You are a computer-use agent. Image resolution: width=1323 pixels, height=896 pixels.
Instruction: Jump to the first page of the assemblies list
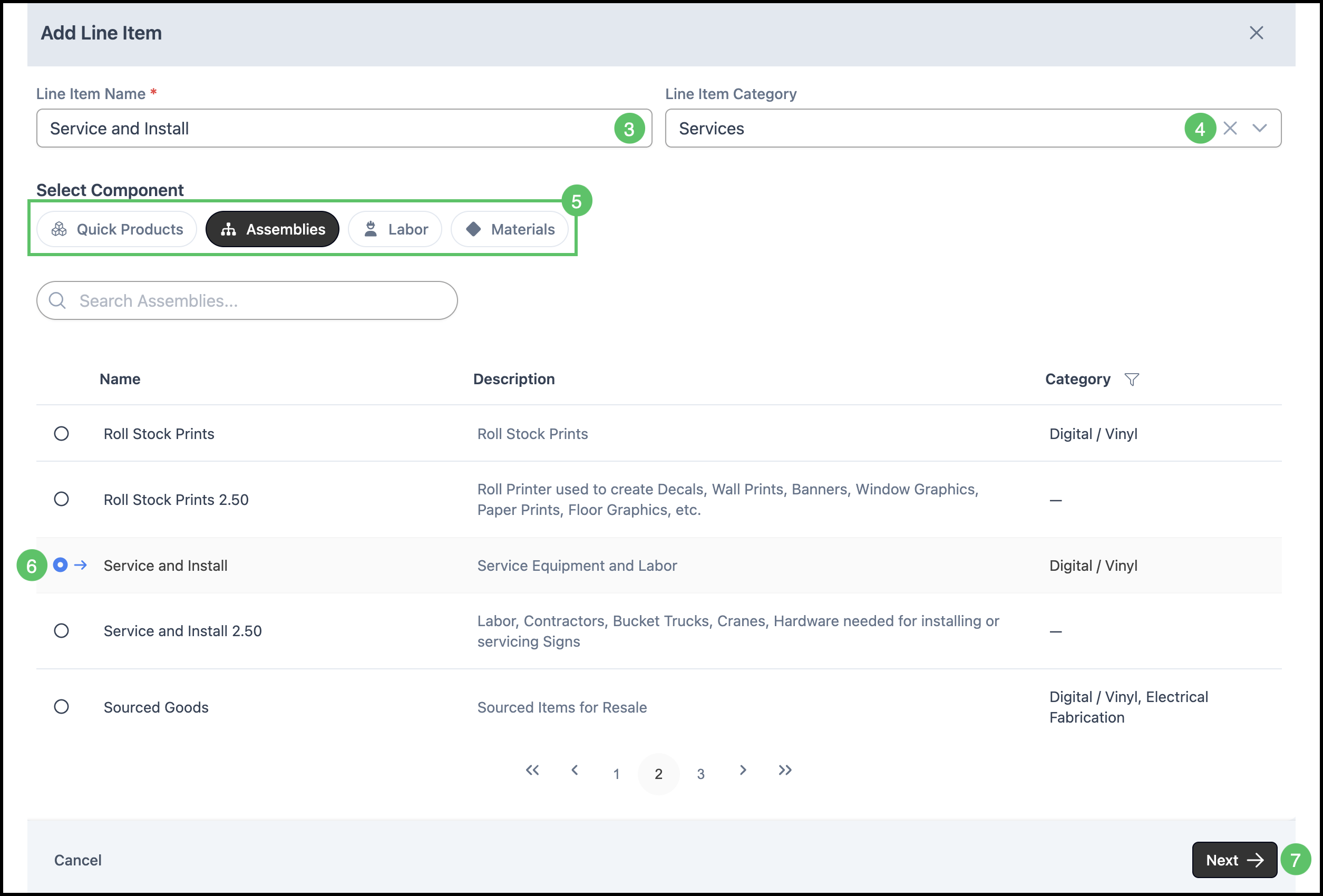[x=532, y=770]
